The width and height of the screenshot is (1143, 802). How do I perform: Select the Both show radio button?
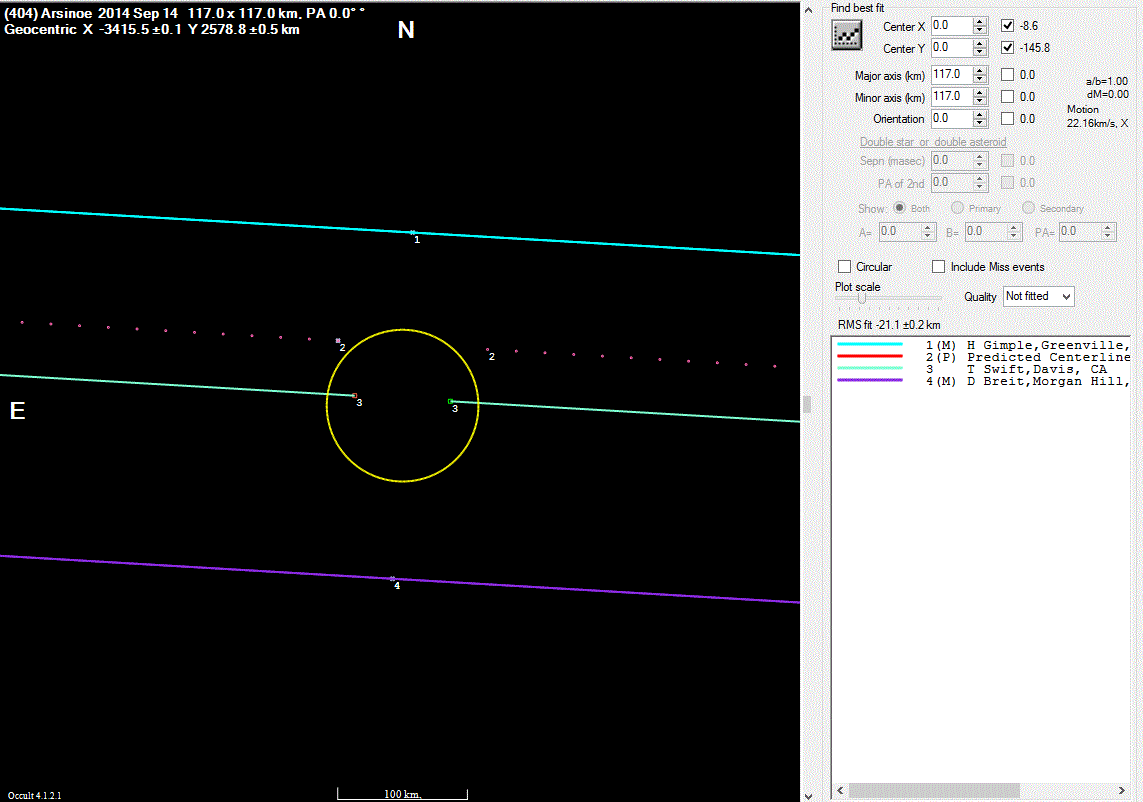tap(900, 208)
